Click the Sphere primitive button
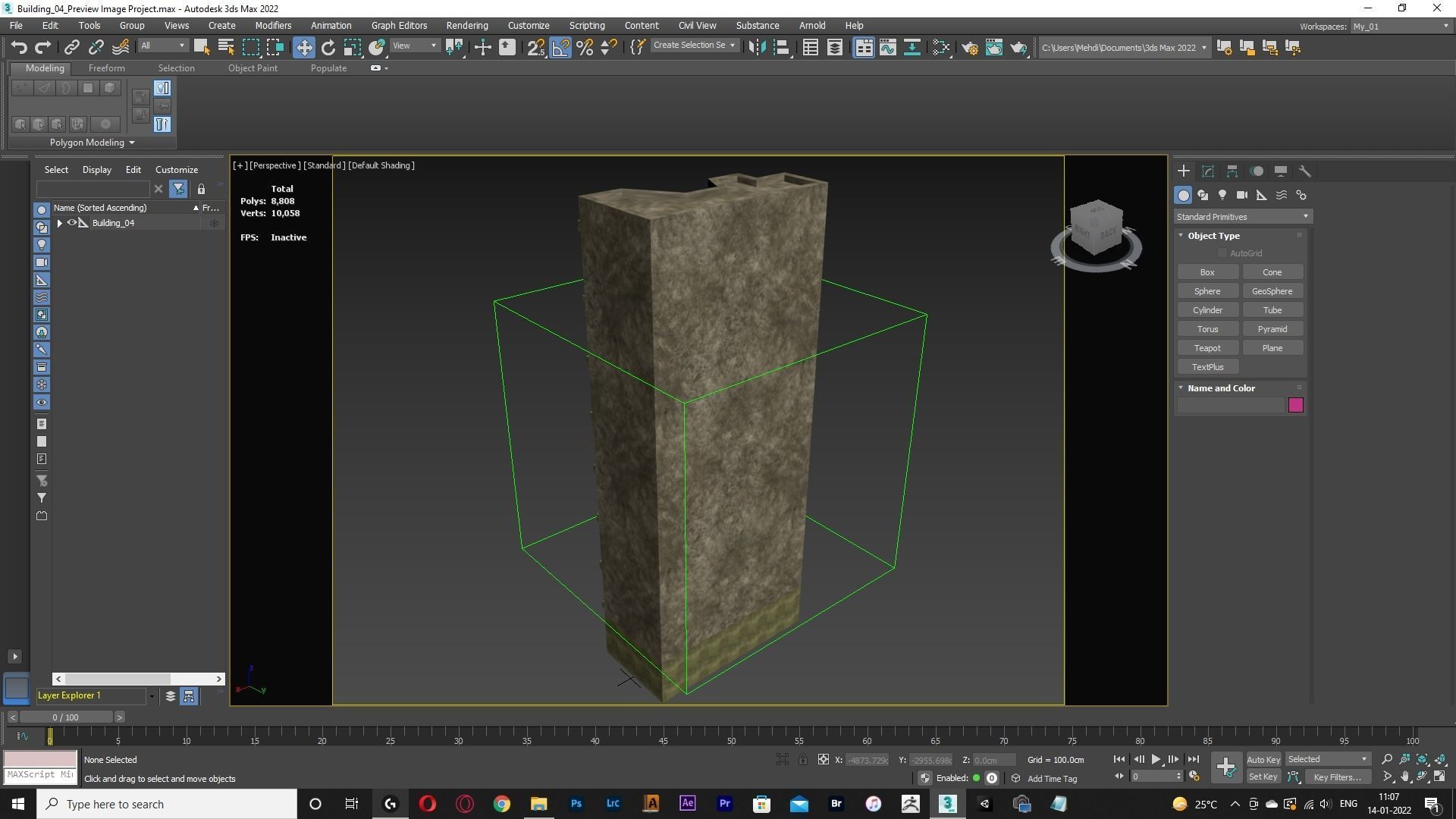 pyautogui.click(x=1207, y=291)
